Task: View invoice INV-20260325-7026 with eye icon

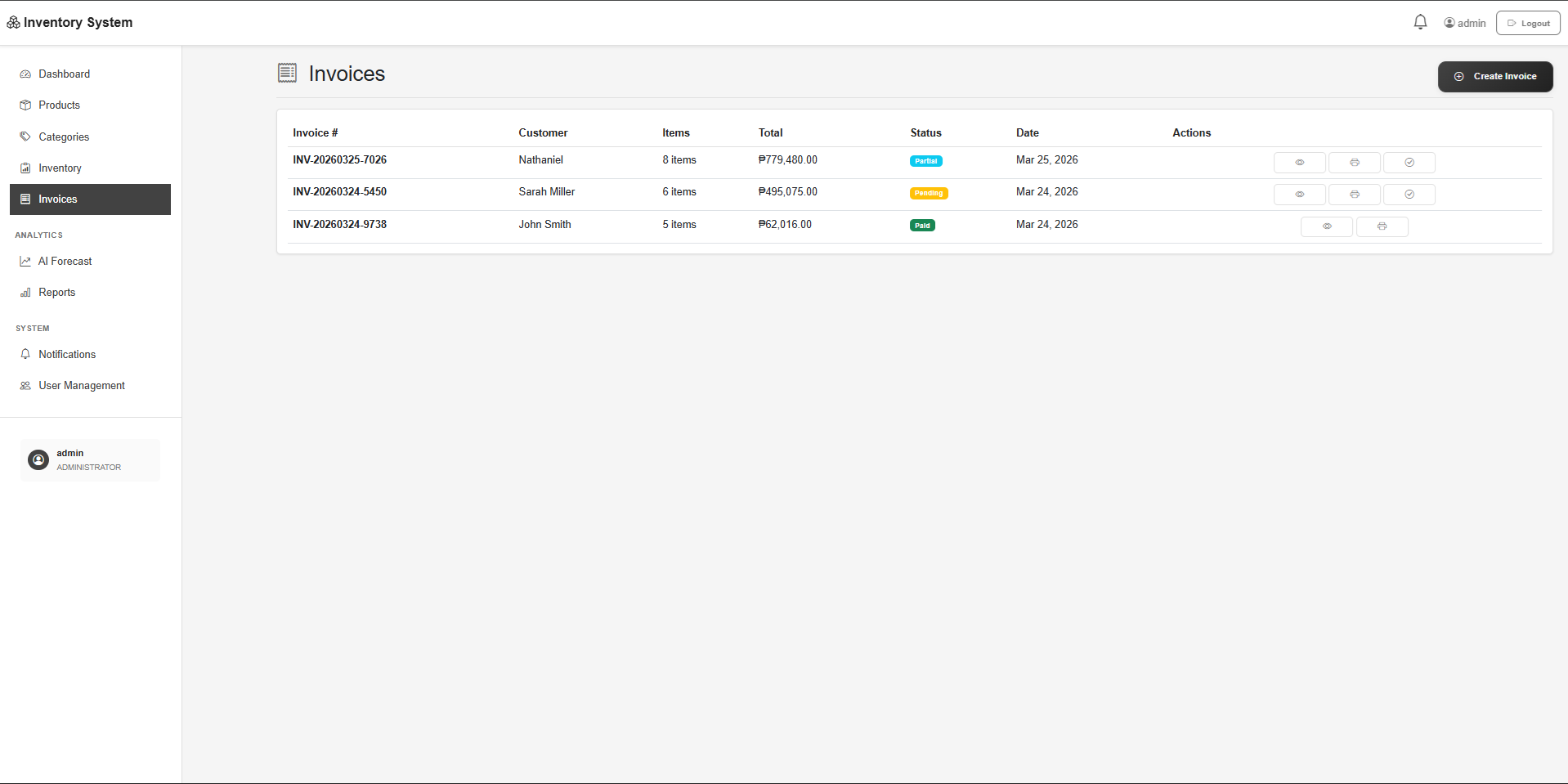Action: tap(1299, 163)
